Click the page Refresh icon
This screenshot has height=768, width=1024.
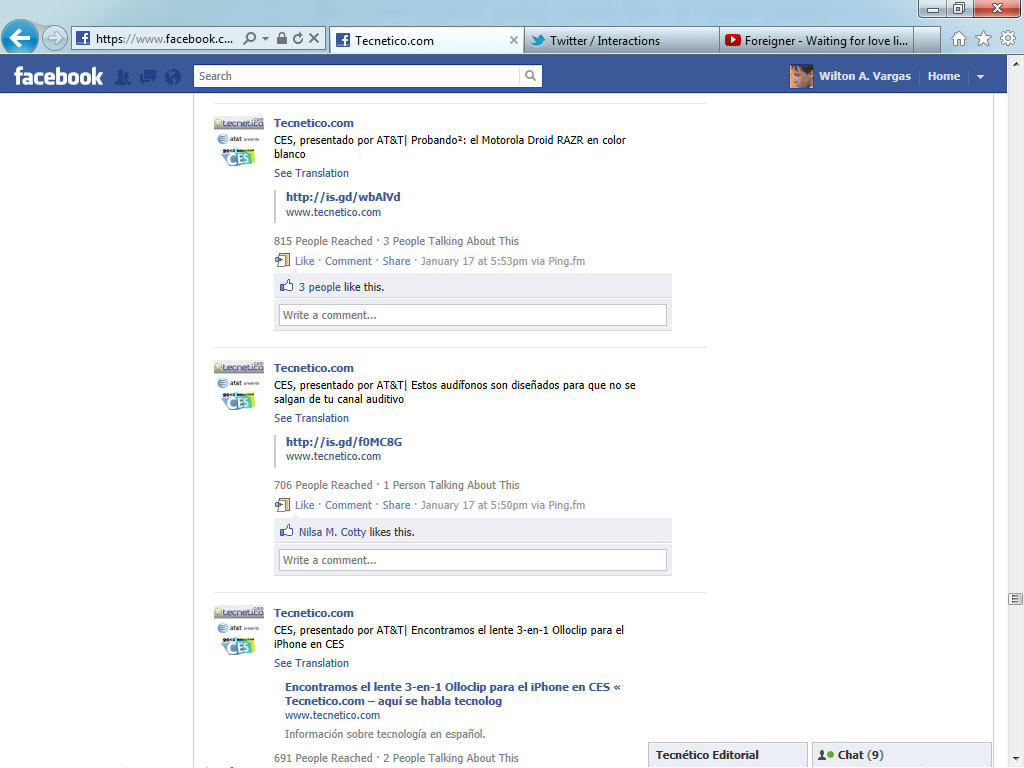298,39
